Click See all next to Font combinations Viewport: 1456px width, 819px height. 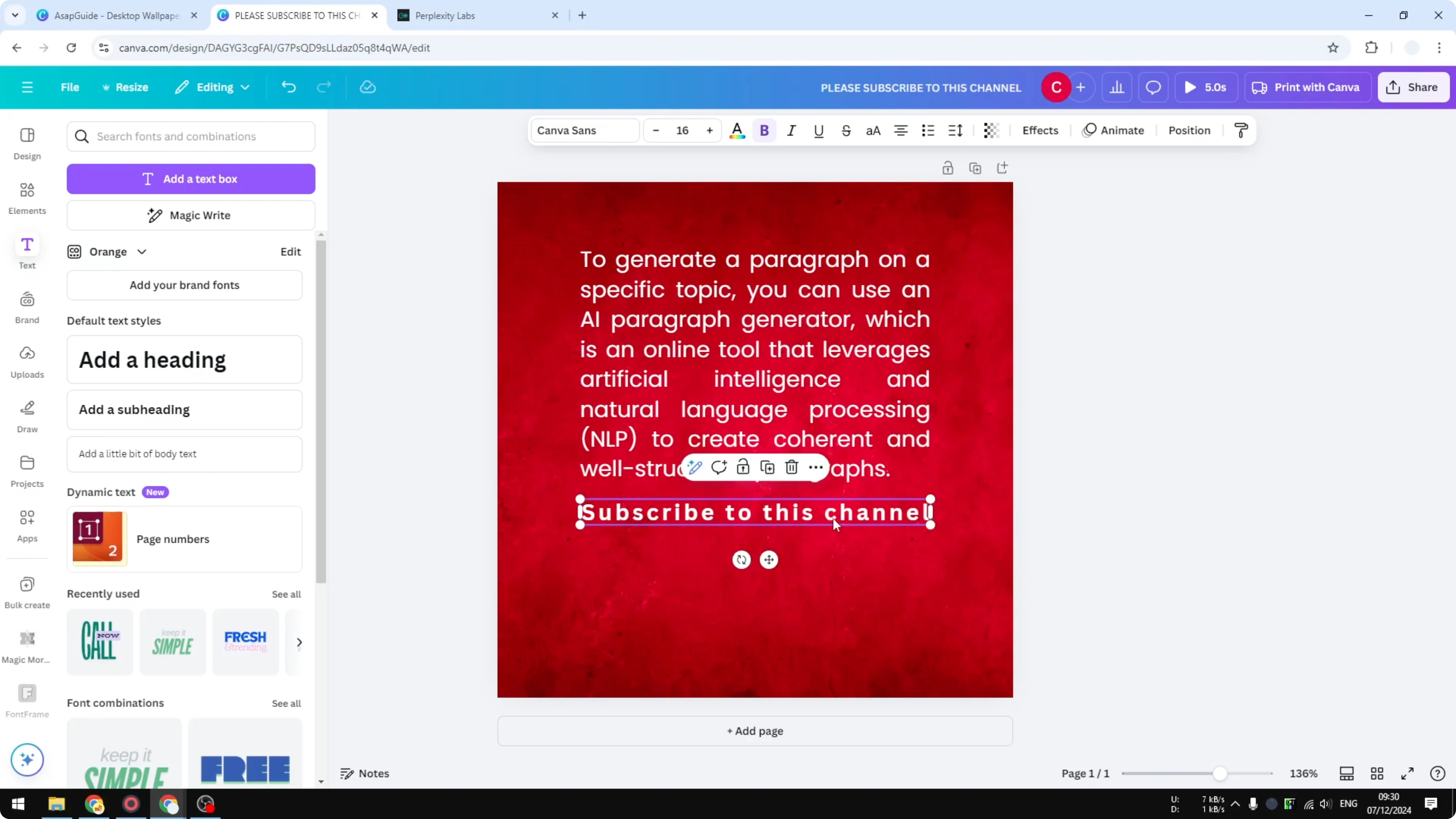pyautogui.click(x=286, y=703)
